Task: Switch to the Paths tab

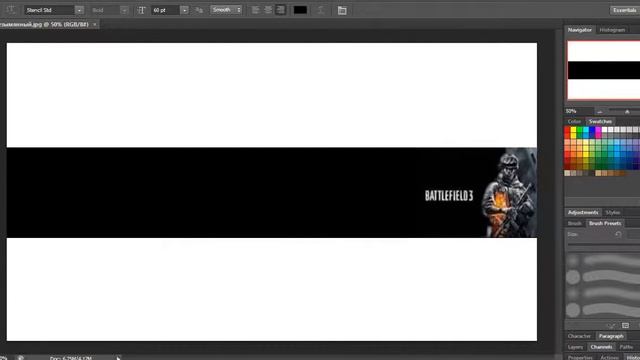Action: [626, 347]
